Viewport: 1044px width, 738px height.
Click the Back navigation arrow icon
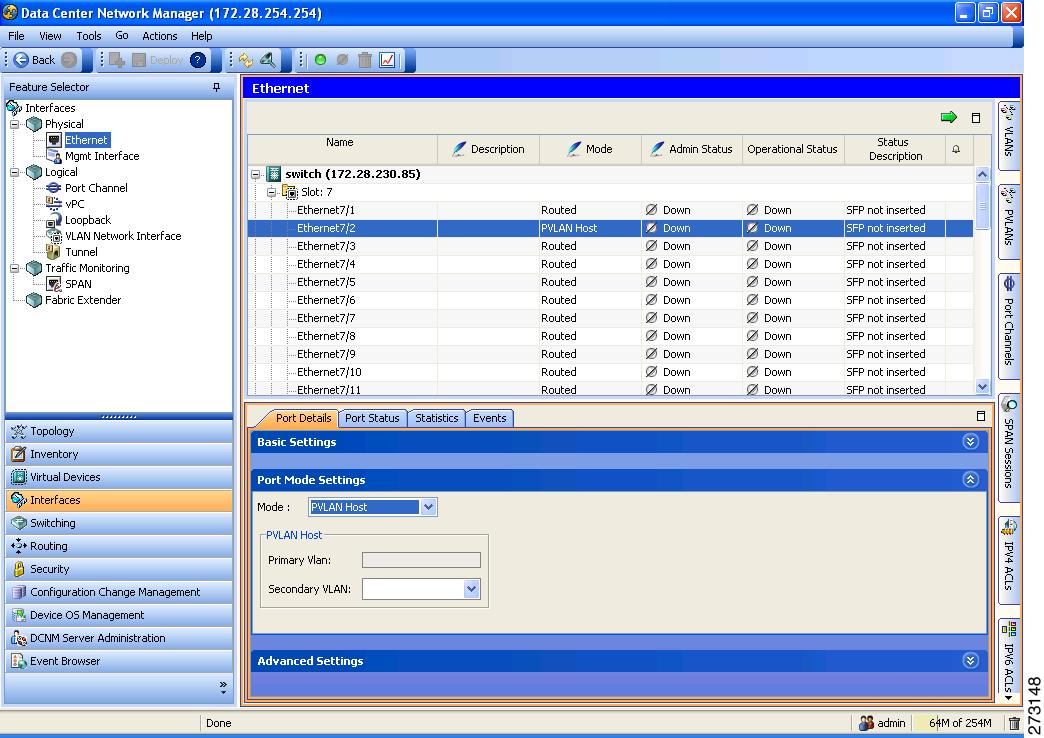pos(21,60)
